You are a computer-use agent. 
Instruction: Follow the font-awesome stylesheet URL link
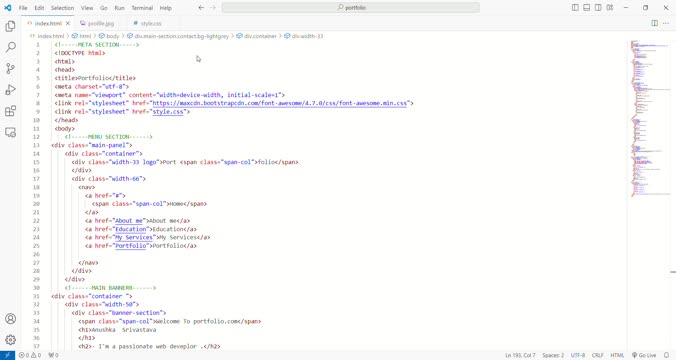pos(279,103)
